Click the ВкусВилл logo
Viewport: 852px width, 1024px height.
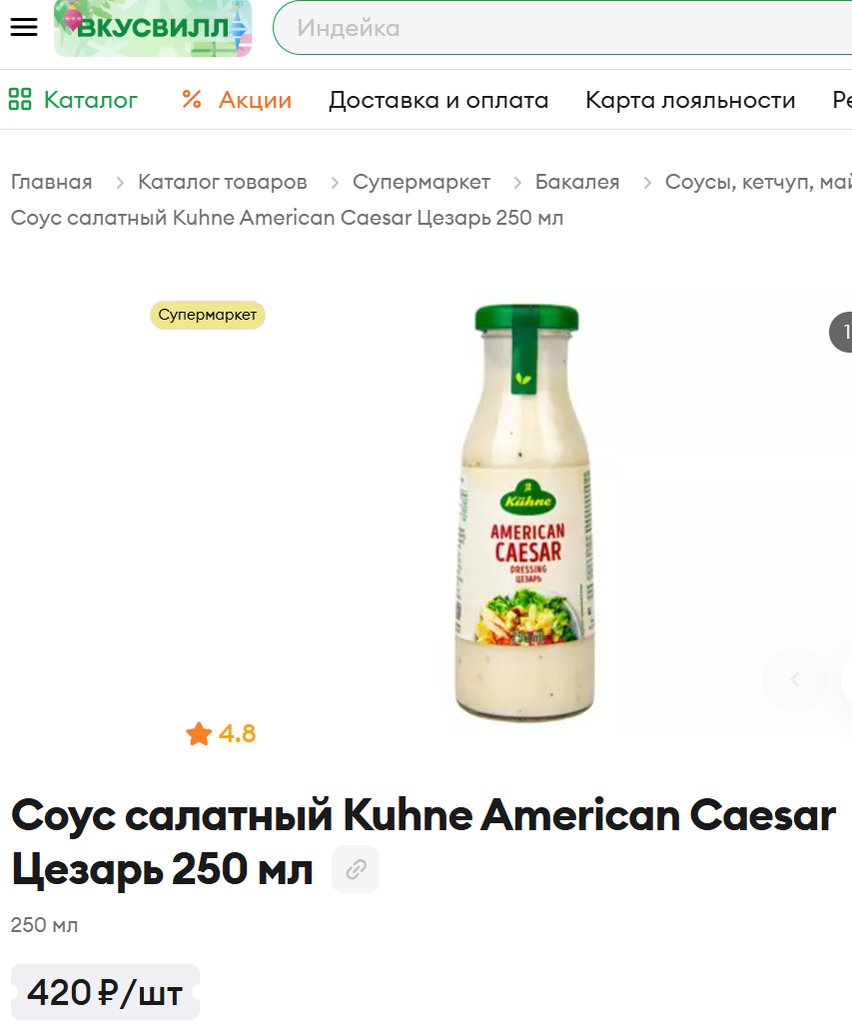(153, 27)
